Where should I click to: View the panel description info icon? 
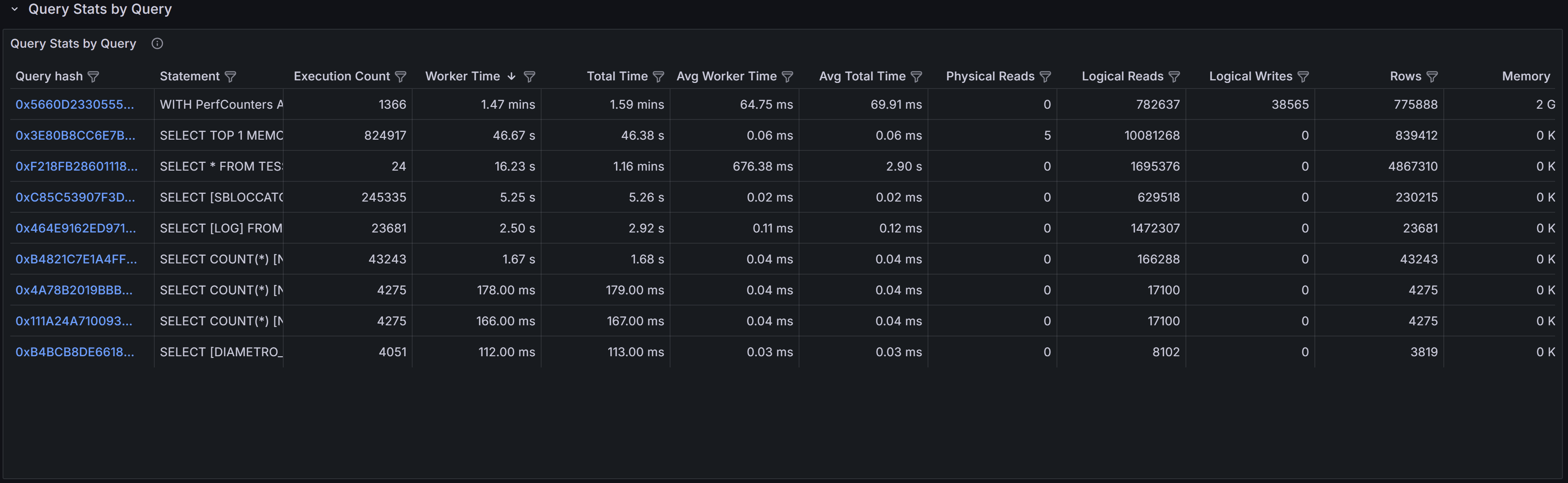157,43
